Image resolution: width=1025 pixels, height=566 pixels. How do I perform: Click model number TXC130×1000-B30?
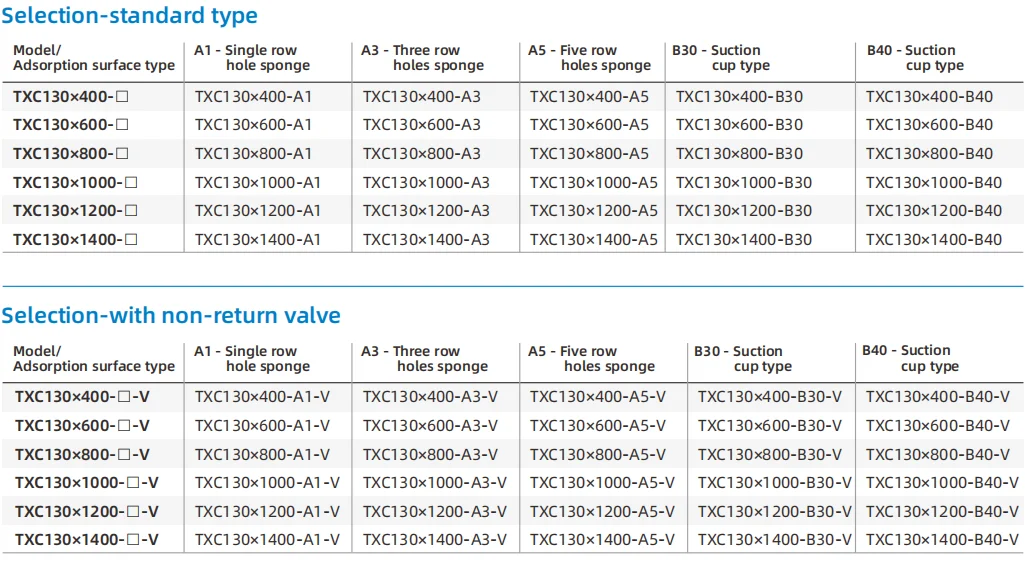pos(743,183)
